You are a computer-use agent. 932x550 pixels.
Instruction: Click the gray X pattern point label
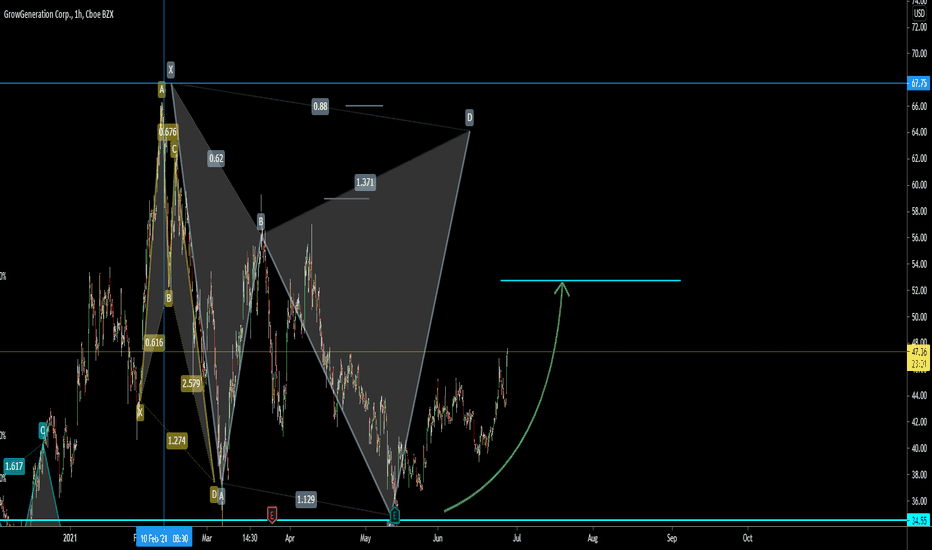[171, 70]
